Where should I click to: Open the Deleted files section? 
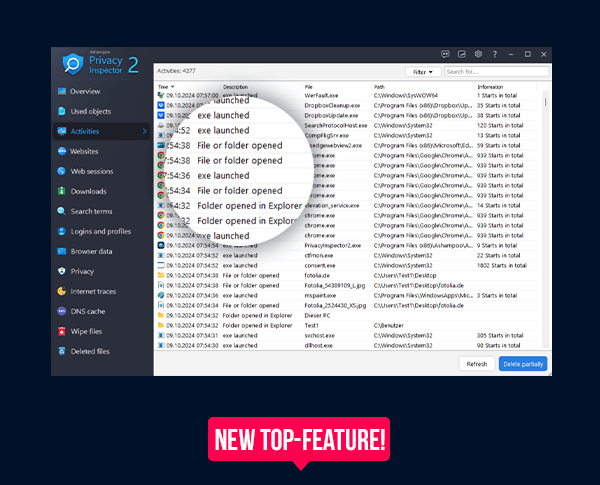click(x=62, y=351)
